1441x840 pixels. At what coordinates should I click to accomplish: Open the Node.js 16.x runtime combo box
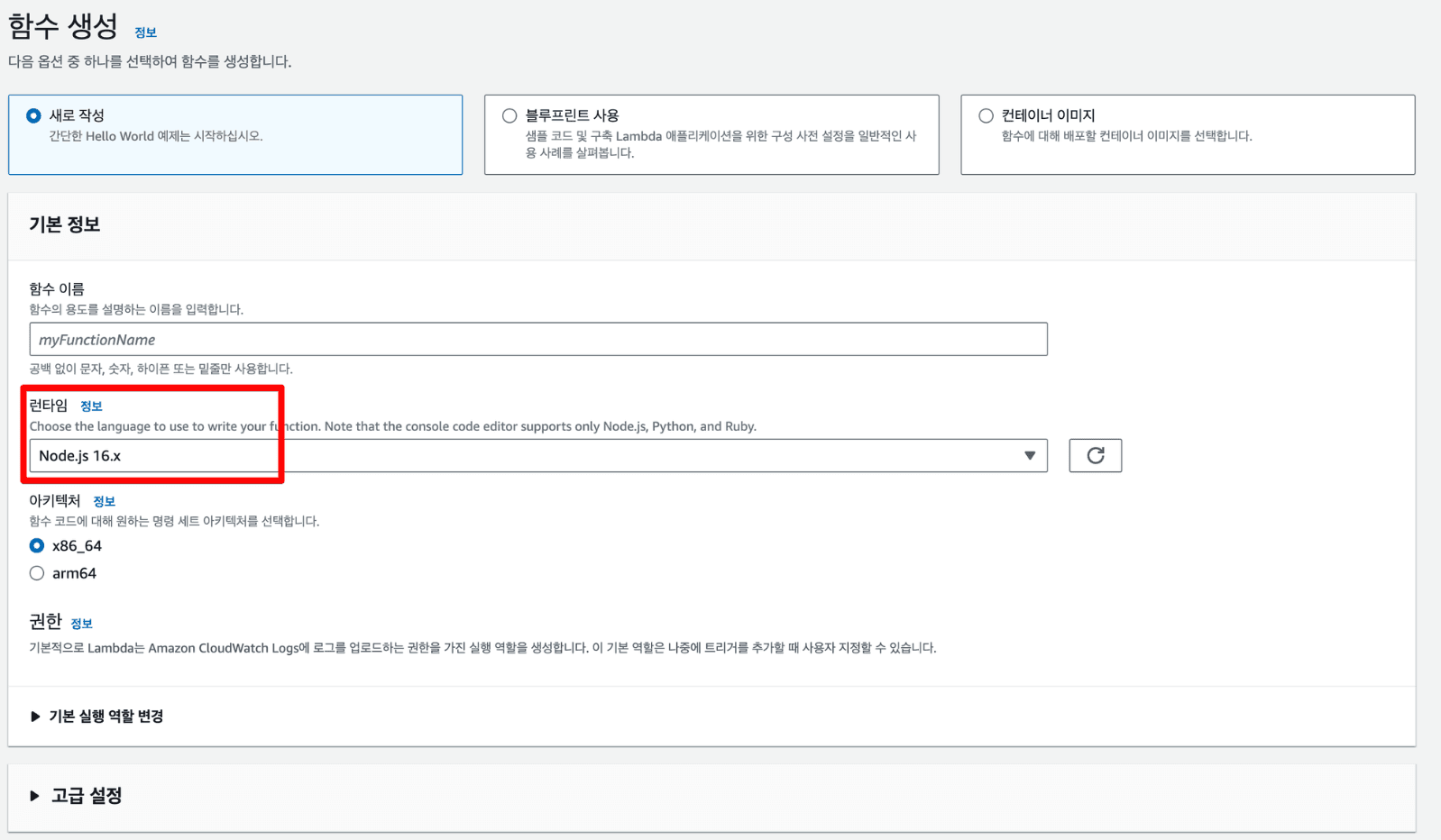537,456
